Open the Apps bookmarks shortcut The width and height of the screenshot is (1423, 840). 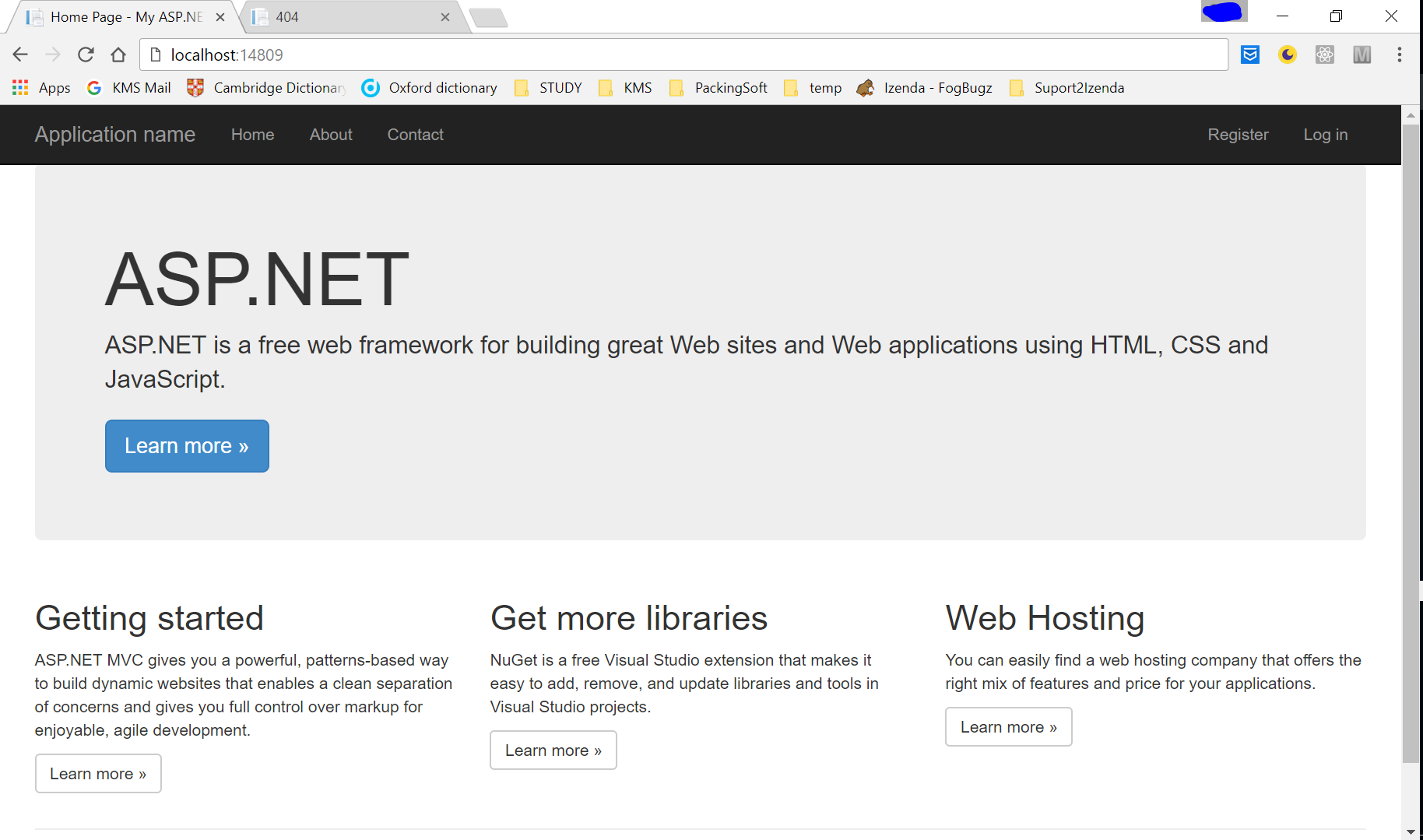pos(42,88)
